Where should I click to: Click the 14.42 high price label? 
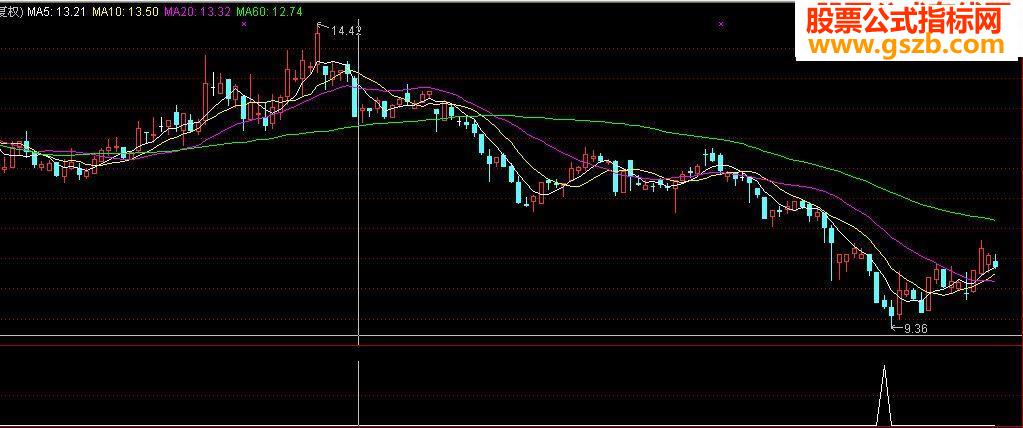(346, 31)
